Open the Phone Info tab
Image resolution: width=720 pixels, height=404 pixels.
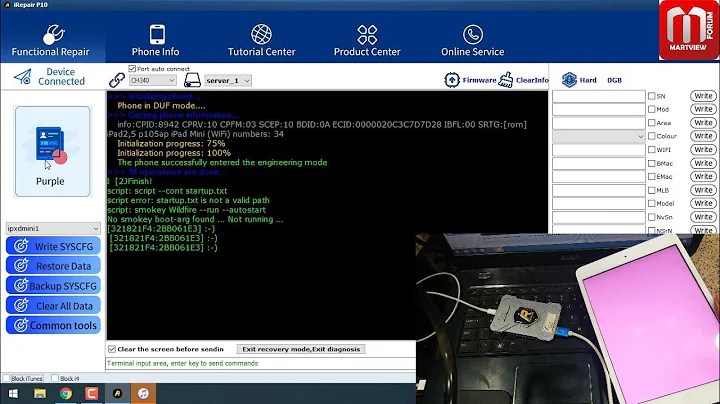(156, 40)
